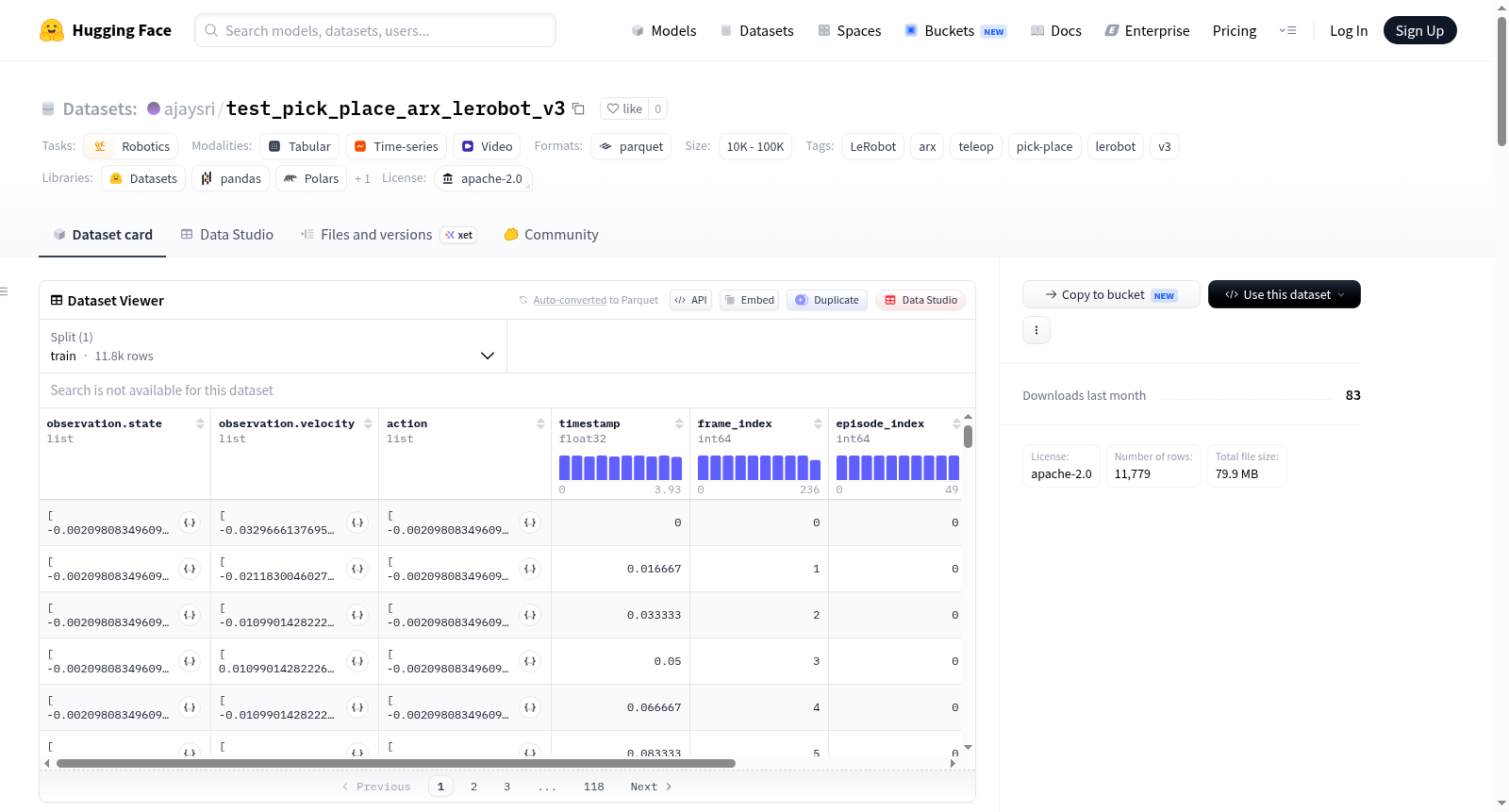Expand JSON for first observation.state cell
The height and width of the screenshot is (812, 1509).
(190, 522)
